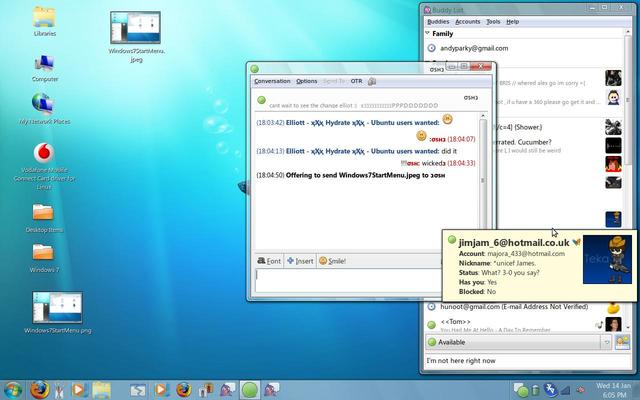640x400 pixels.
Task: Open the Conversation menu
Action: 272,81
